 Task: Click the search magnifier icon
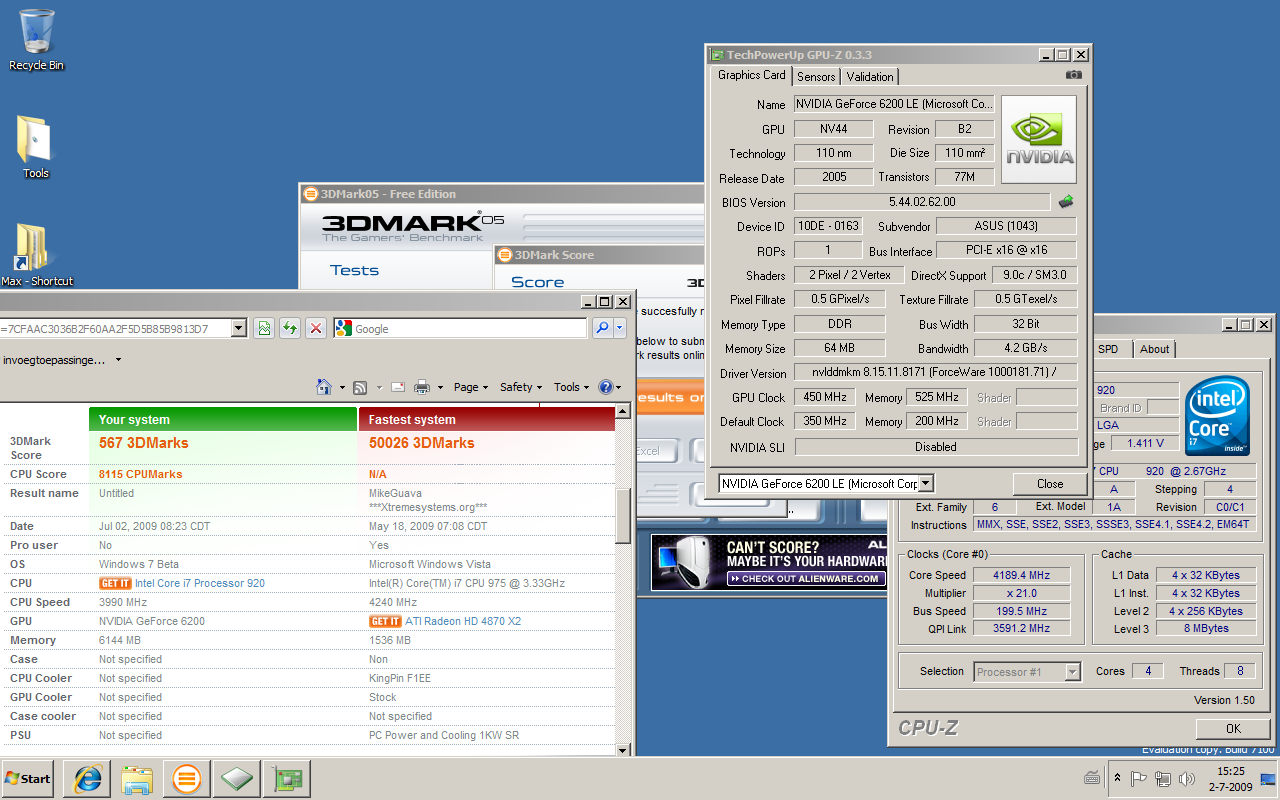(x=602, y=328)
